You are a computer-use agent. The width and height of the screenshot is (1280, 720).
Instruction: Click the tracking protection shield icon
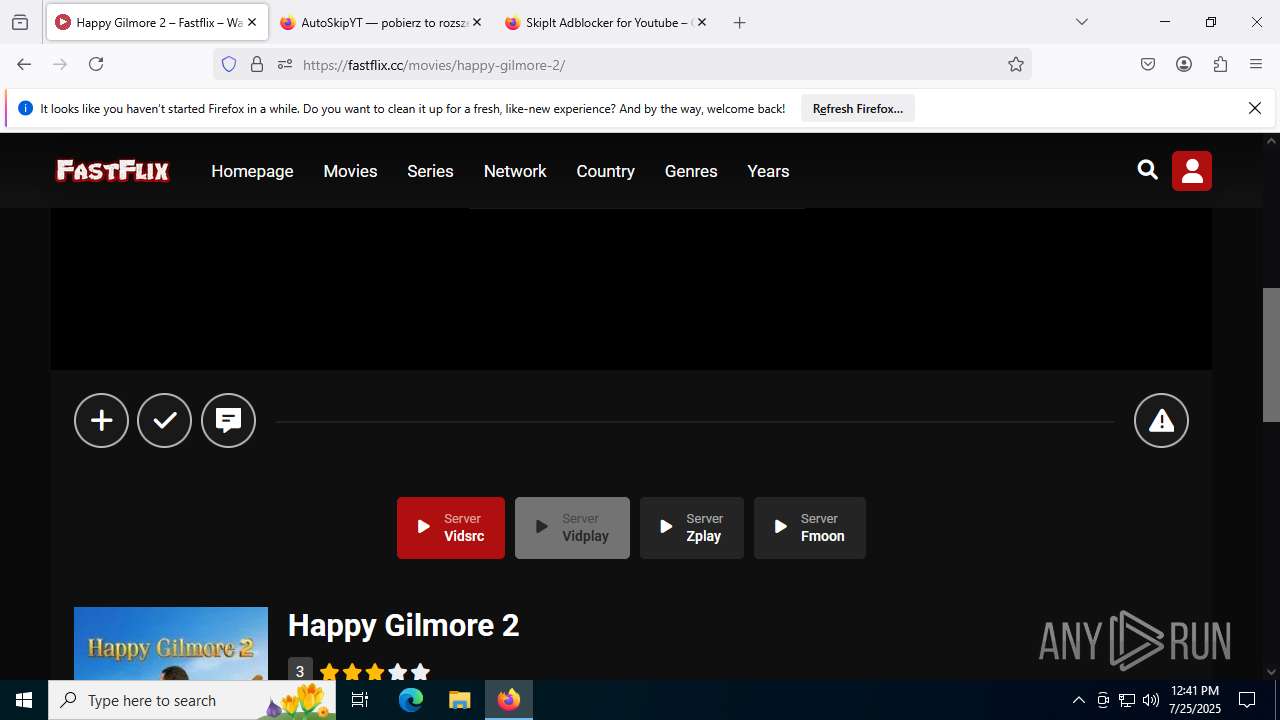(x=229, y=64)
